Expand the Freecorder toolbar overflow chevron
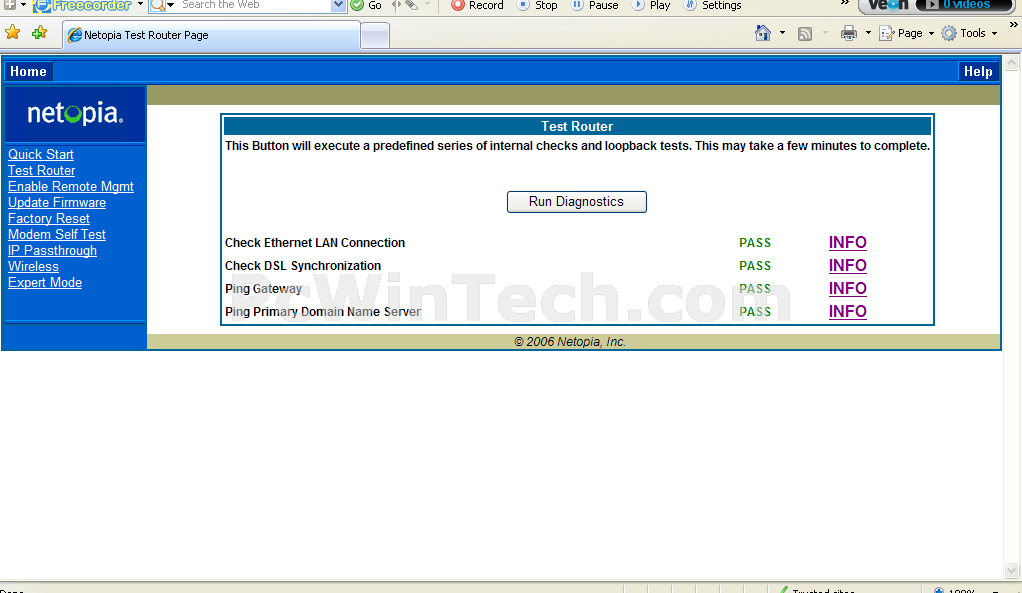 [x=845, y=4]
